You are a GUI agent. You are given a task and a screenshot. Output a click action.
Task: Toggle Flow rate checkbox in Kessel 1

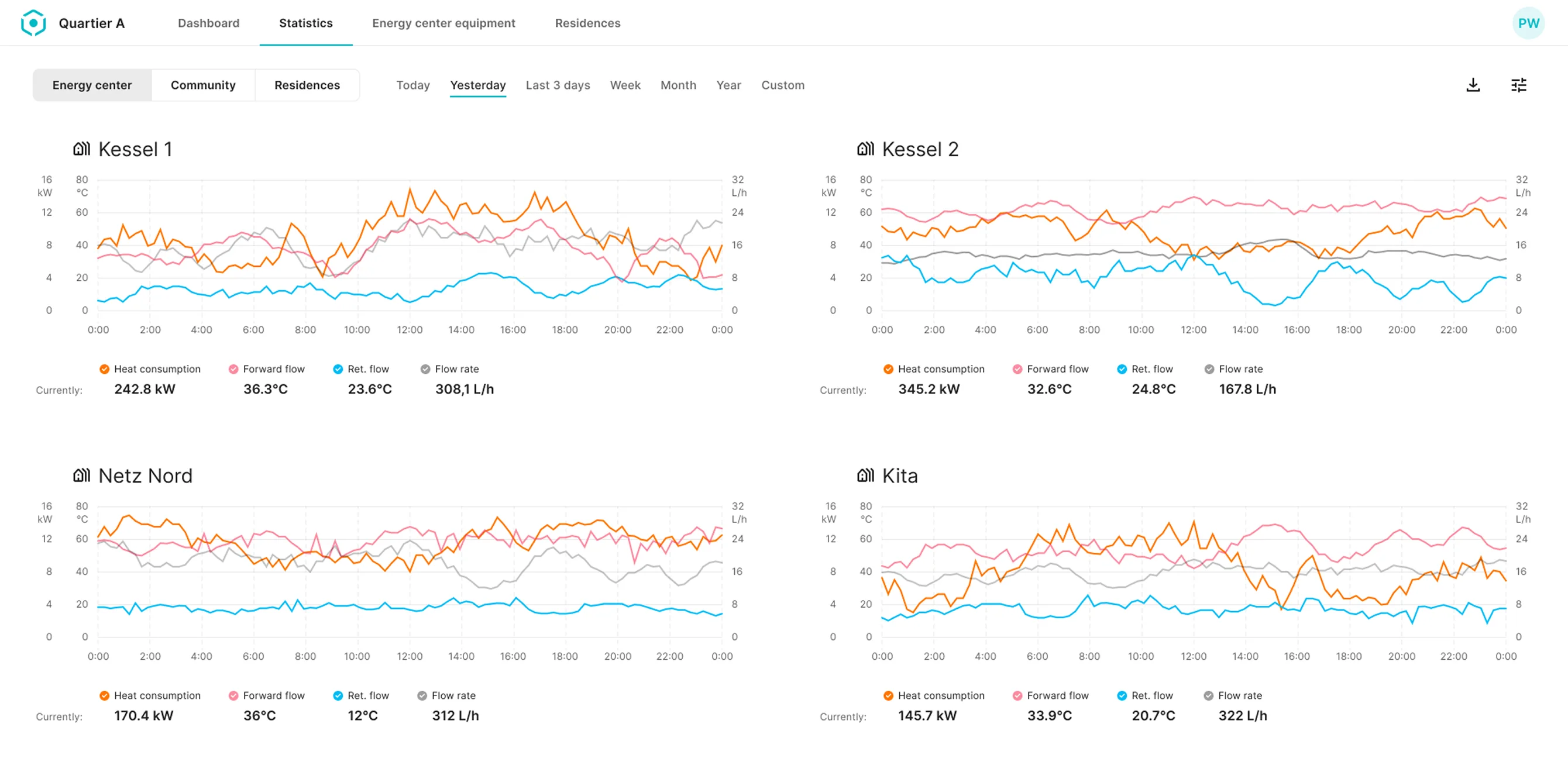(425, 369)
